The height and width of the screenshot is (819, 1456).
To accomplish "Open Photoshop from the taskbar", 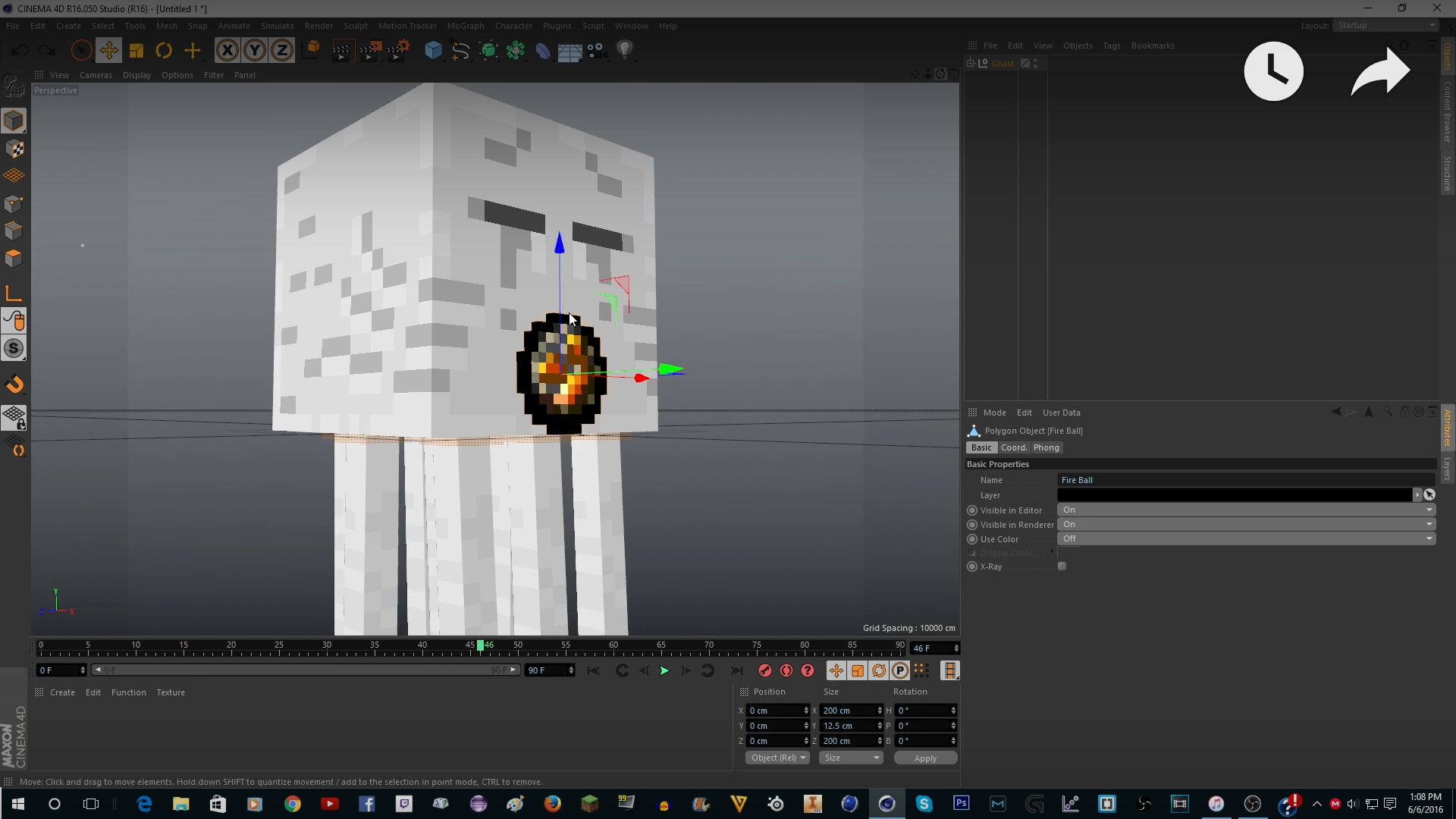I will (961, 804).
